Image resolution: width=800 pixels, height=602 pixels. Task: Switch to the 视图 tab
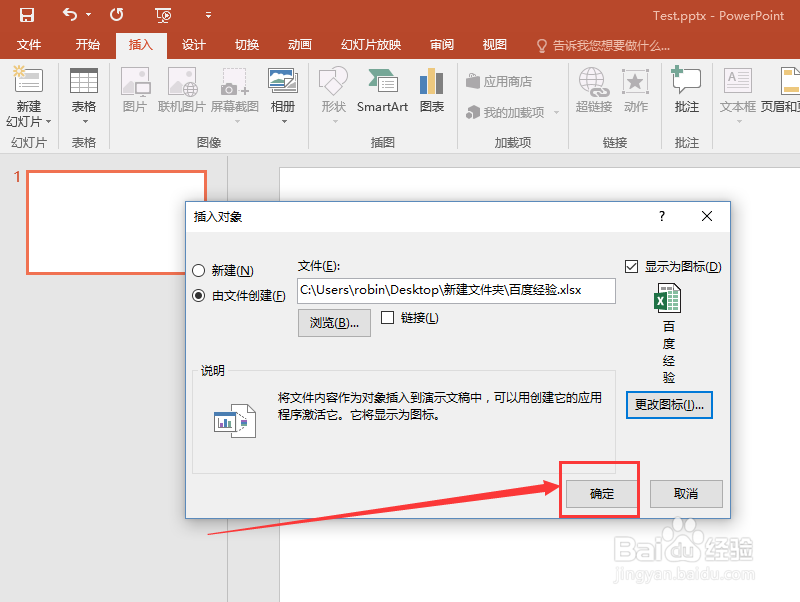point(494,45)
